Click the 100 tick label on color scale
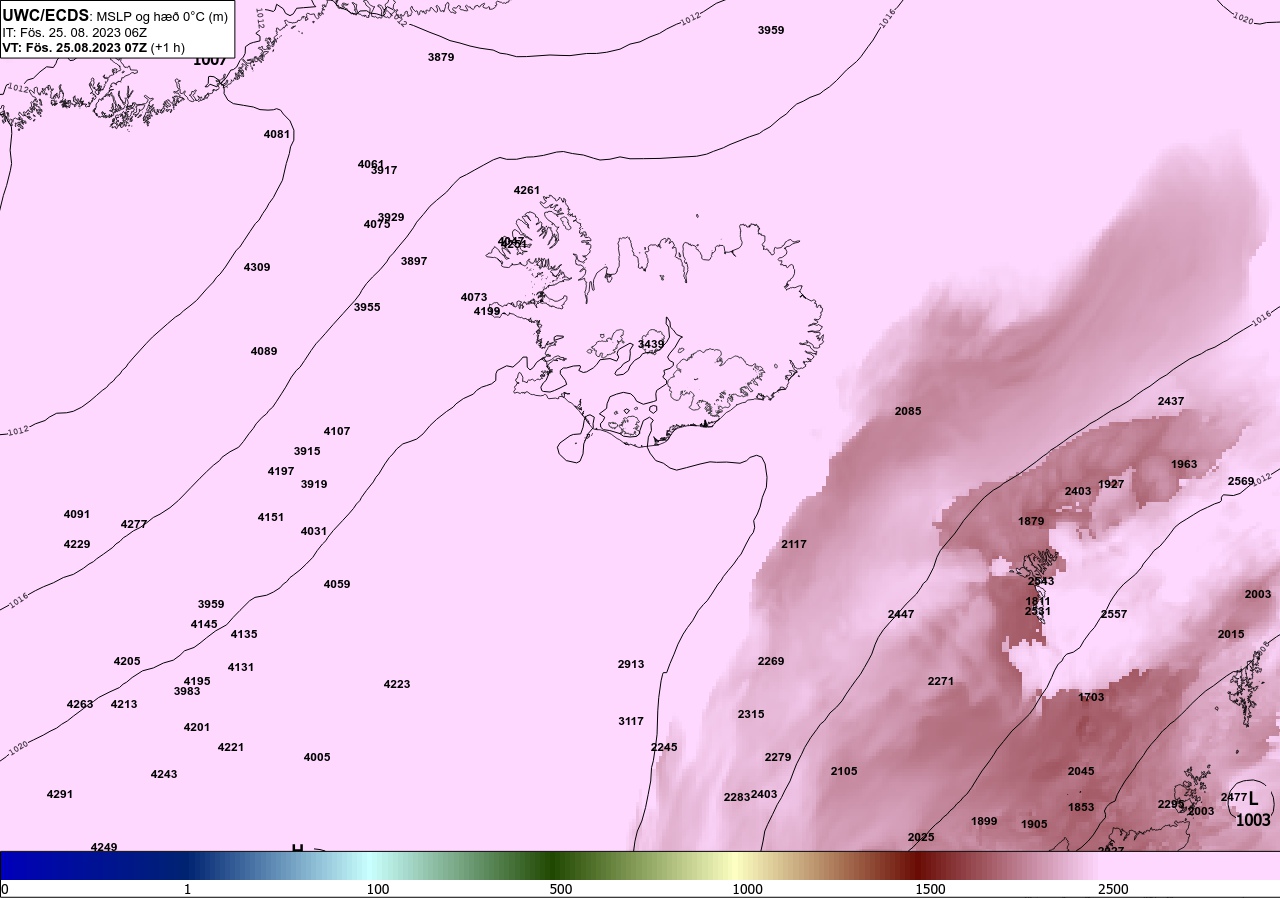The image size is (1280, 898). (x=378, y=889)
